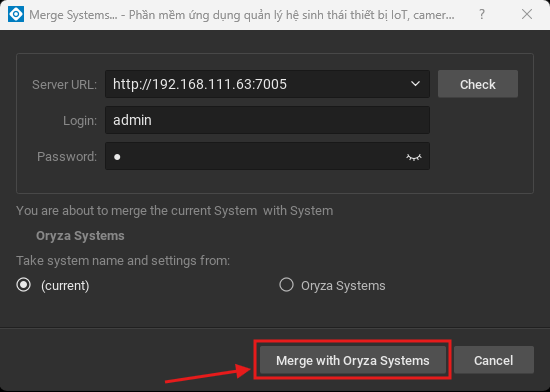The height and width of the screenshot is (392, 550).
Task: Select the (current) radio button
Action: 24,285
